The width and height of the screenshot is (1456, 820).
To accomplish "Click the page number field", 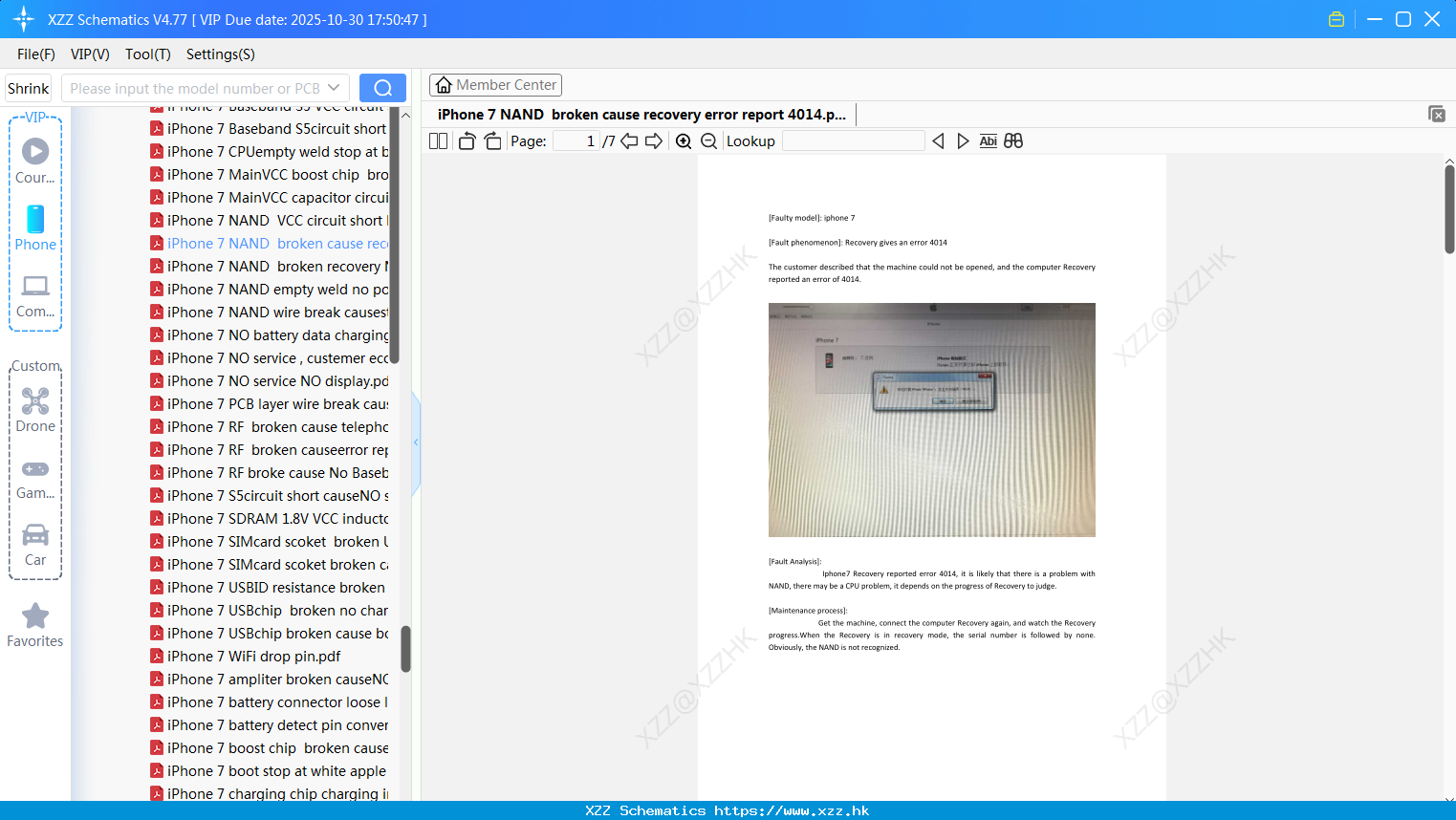I will pyautogui.click(x=576, y=141).
